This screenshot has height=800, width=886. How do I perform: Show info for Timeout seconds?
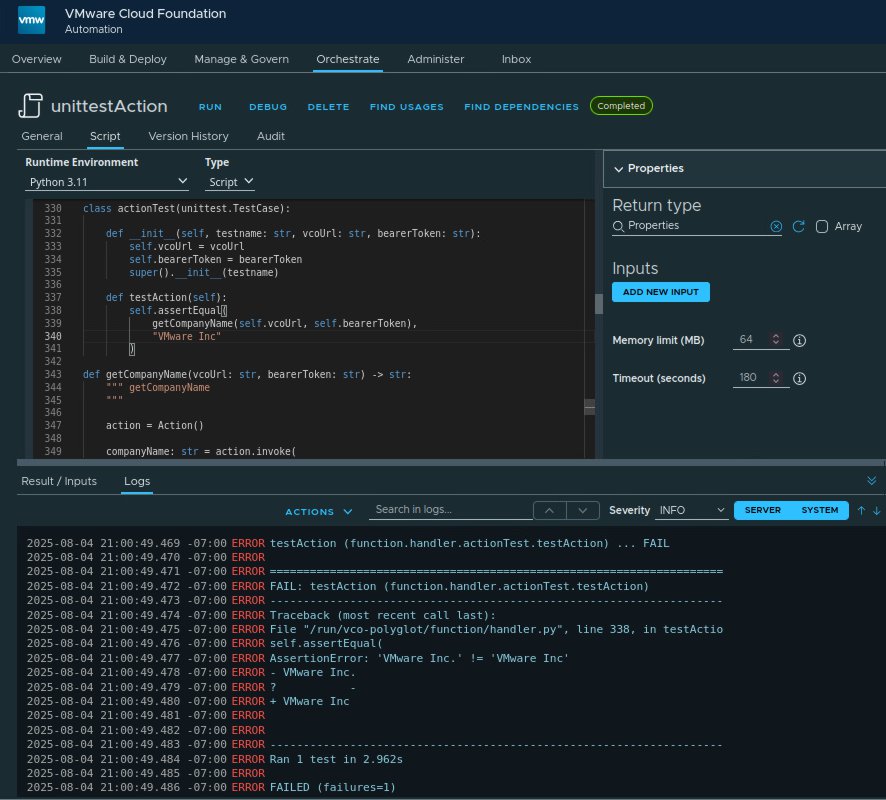click(799, 378)
